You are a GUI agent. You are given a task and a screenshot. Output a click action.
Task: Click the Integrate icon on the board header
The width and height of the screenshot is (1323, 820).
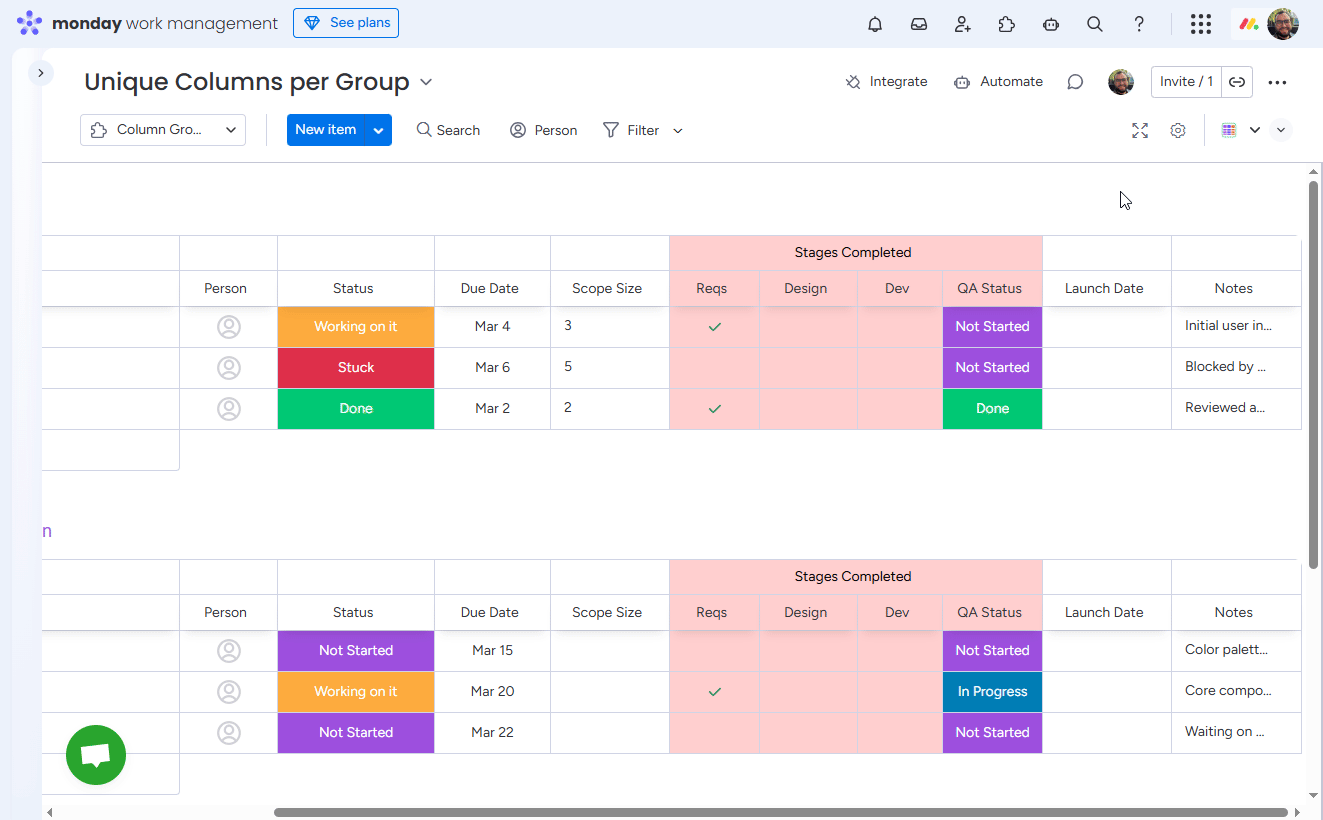point(852,81)
